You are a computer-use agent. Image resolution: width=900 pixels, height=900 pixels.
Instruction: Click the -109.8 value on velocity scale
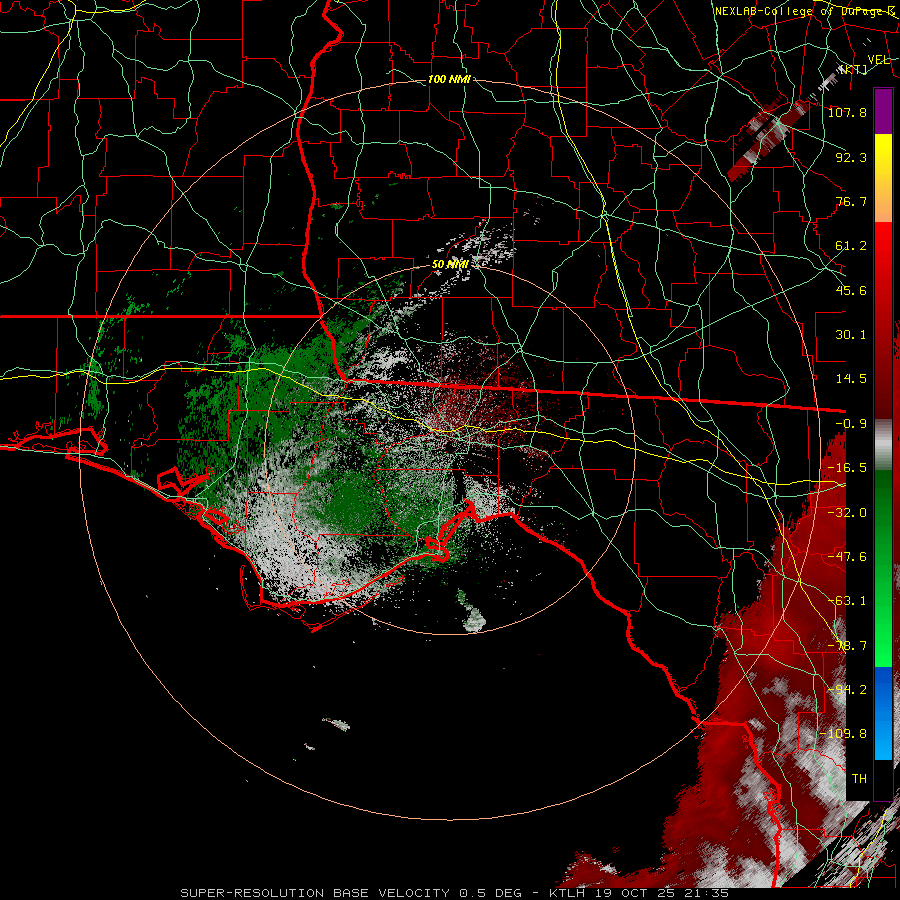point(844,734)
